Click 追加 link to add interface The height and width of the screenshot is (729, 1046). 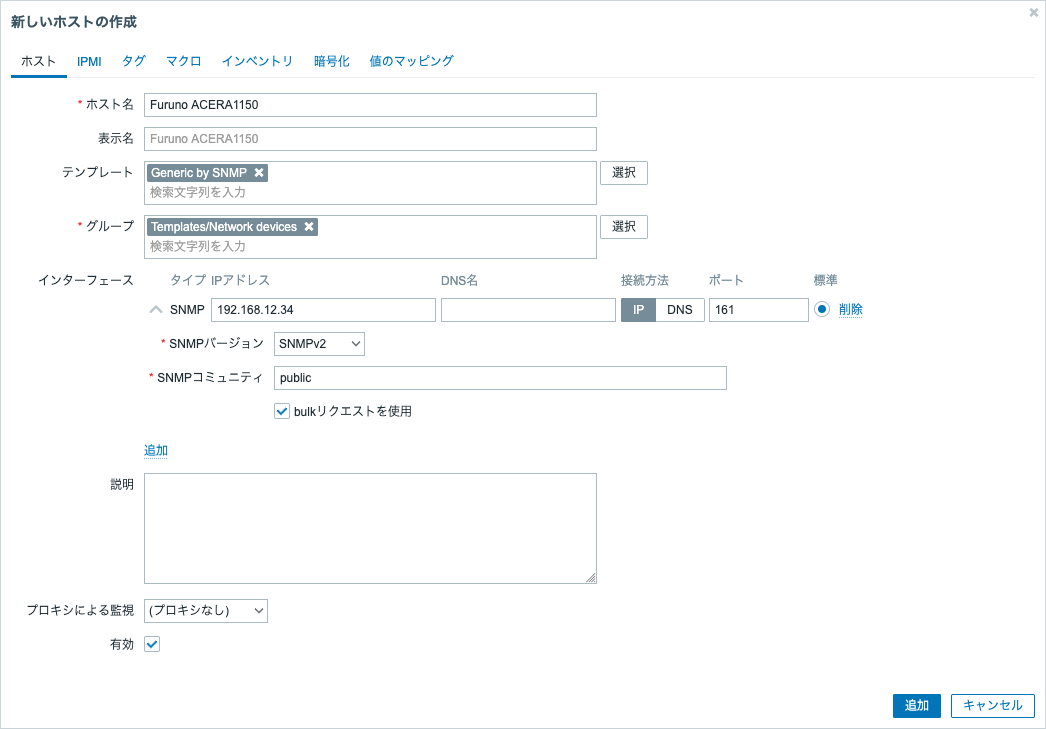click(x=155, y=450)
